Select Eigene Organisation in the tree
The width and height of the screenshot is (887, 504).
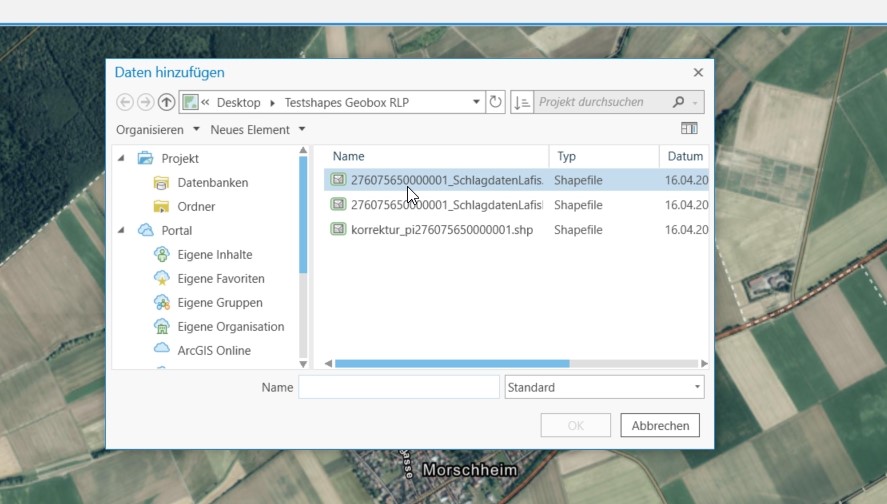click(231, 326)
